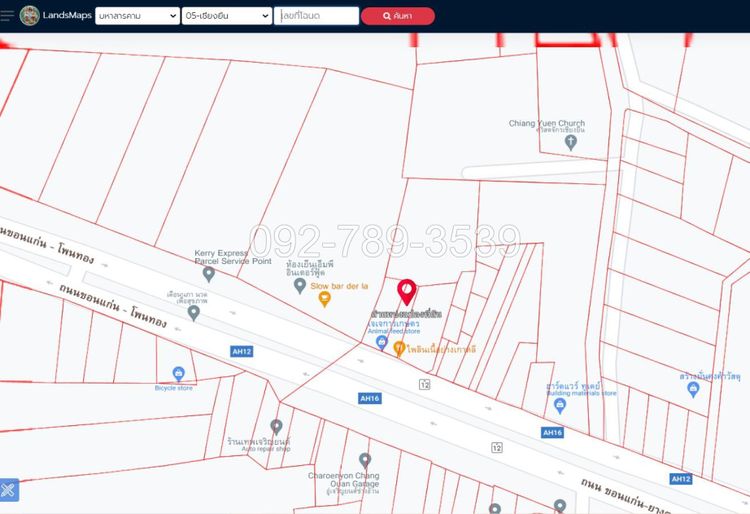Click the LandsMaps title text
Screen dimensions: 750x514
coord(67,15)
